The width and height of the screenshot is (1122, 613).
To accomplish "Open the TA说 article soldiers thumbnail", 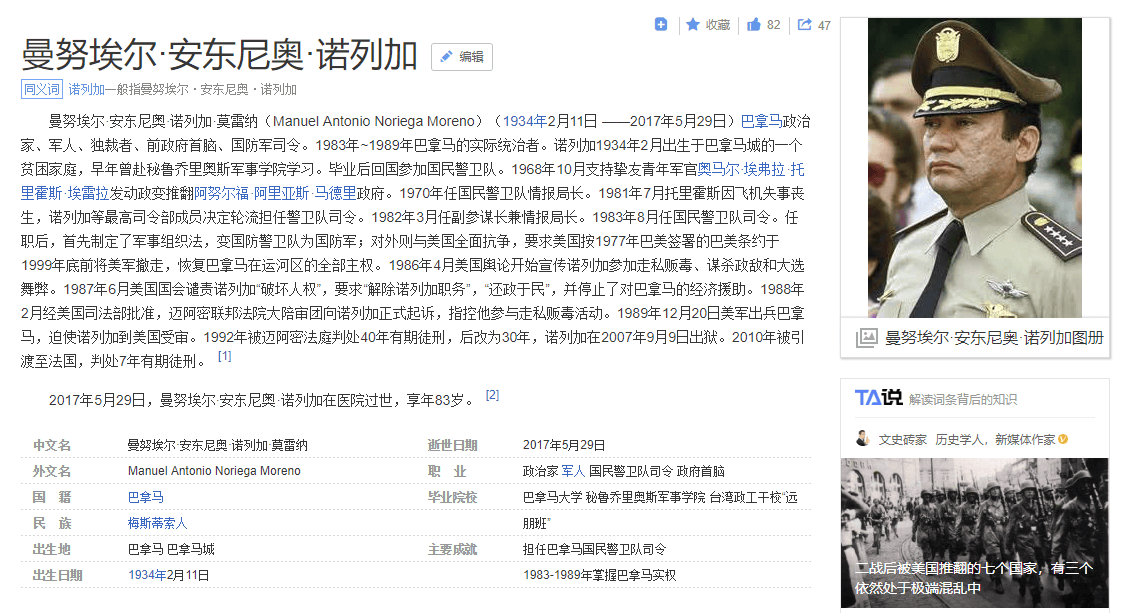I will coord(975,532).
